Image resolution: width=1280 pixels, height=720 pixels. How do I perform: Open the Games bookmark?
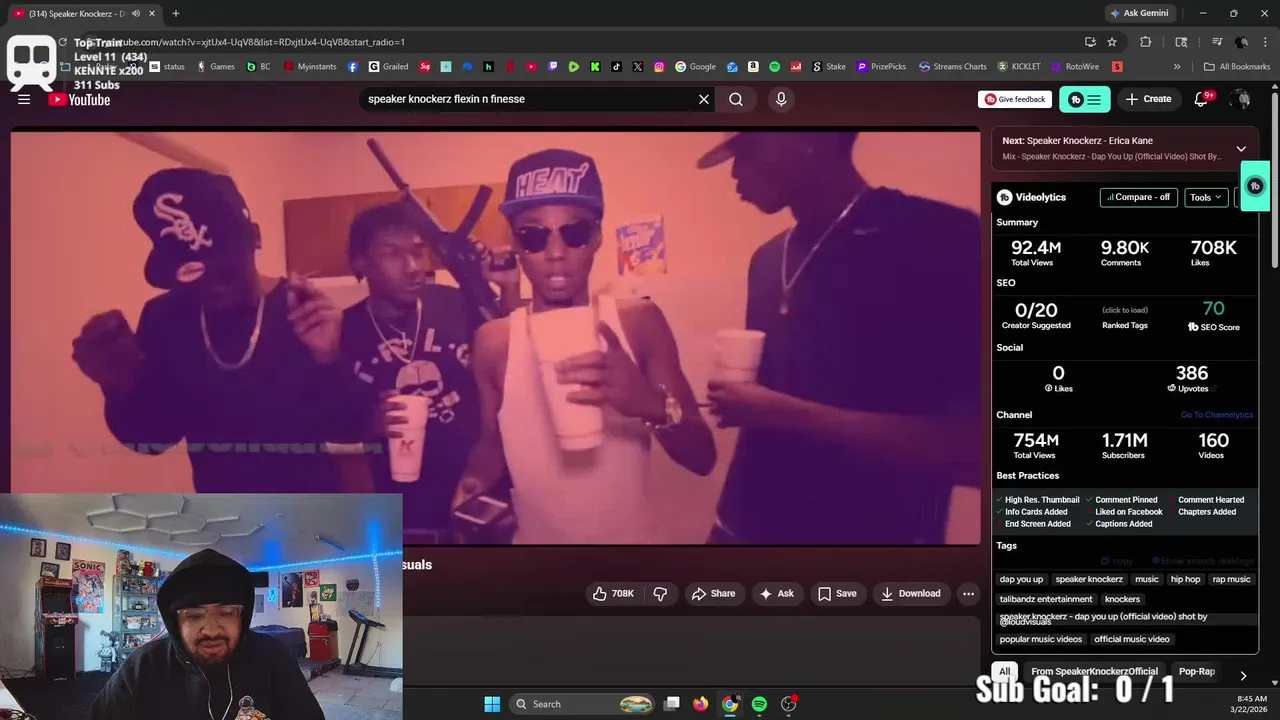pos(215,67)
